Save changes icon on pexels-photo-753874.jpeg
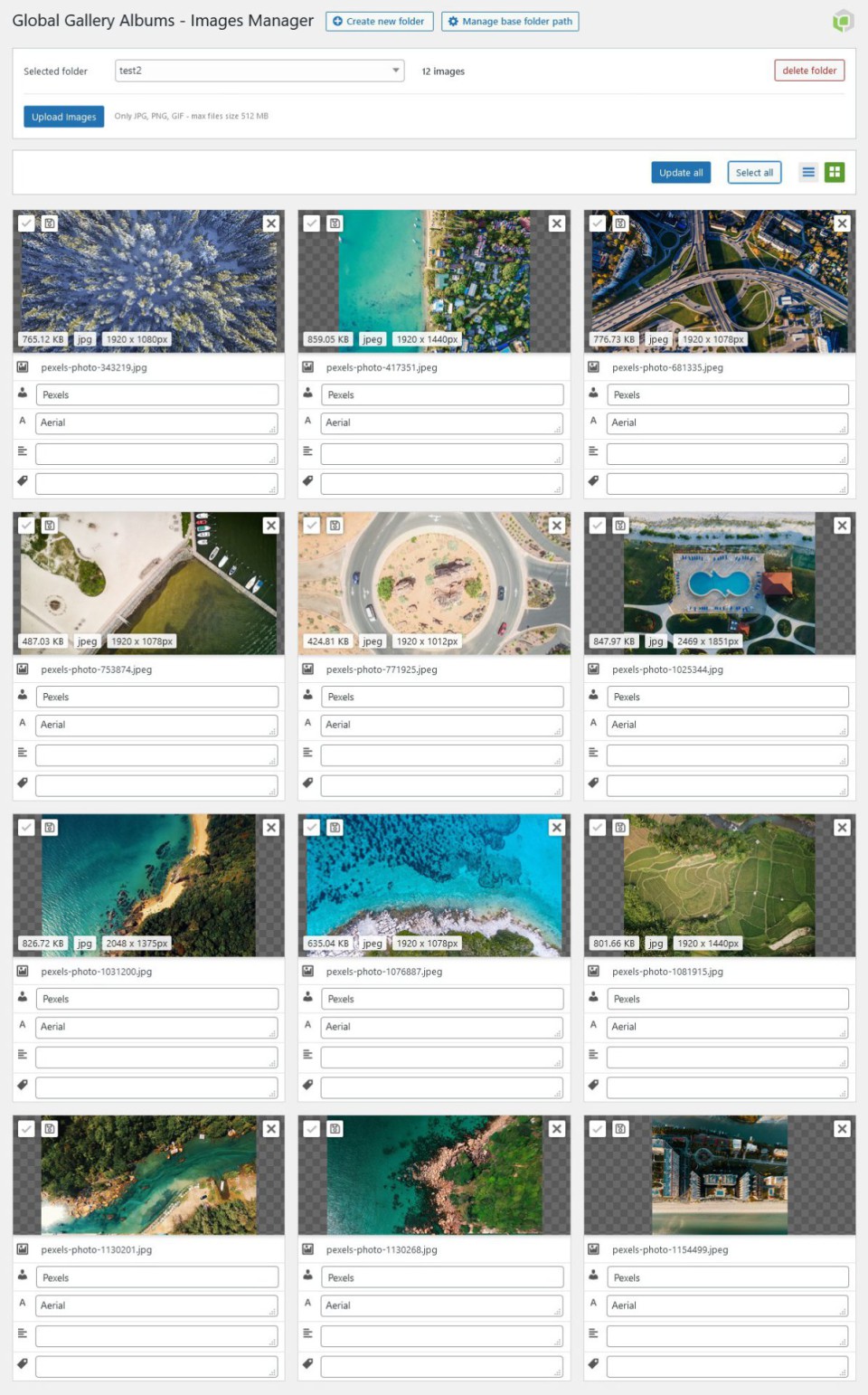This screenshot has height=1395, width=868. tap(50, 526)
